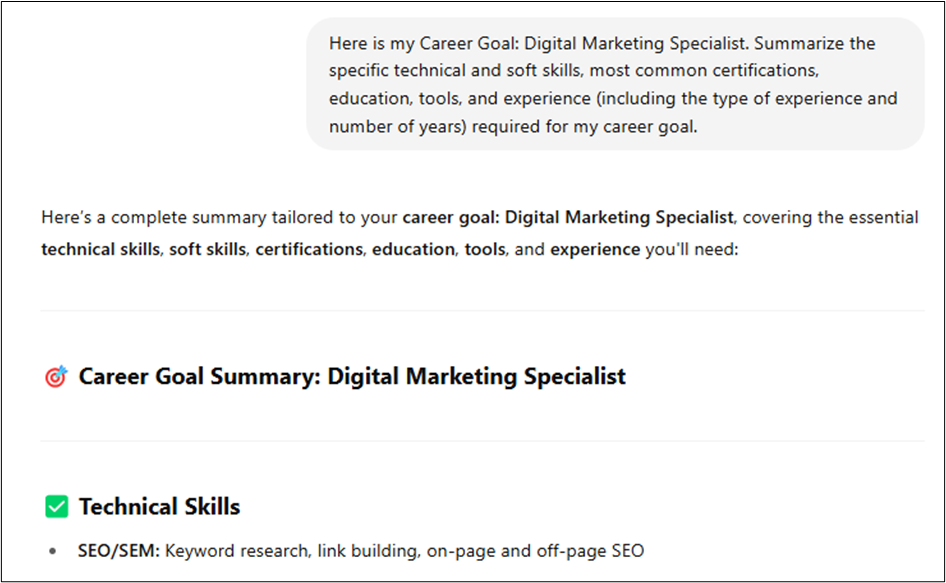This screenshot has width=946, height=583.
Task: Click the divider line above Technical Skills
Action: 483,441
